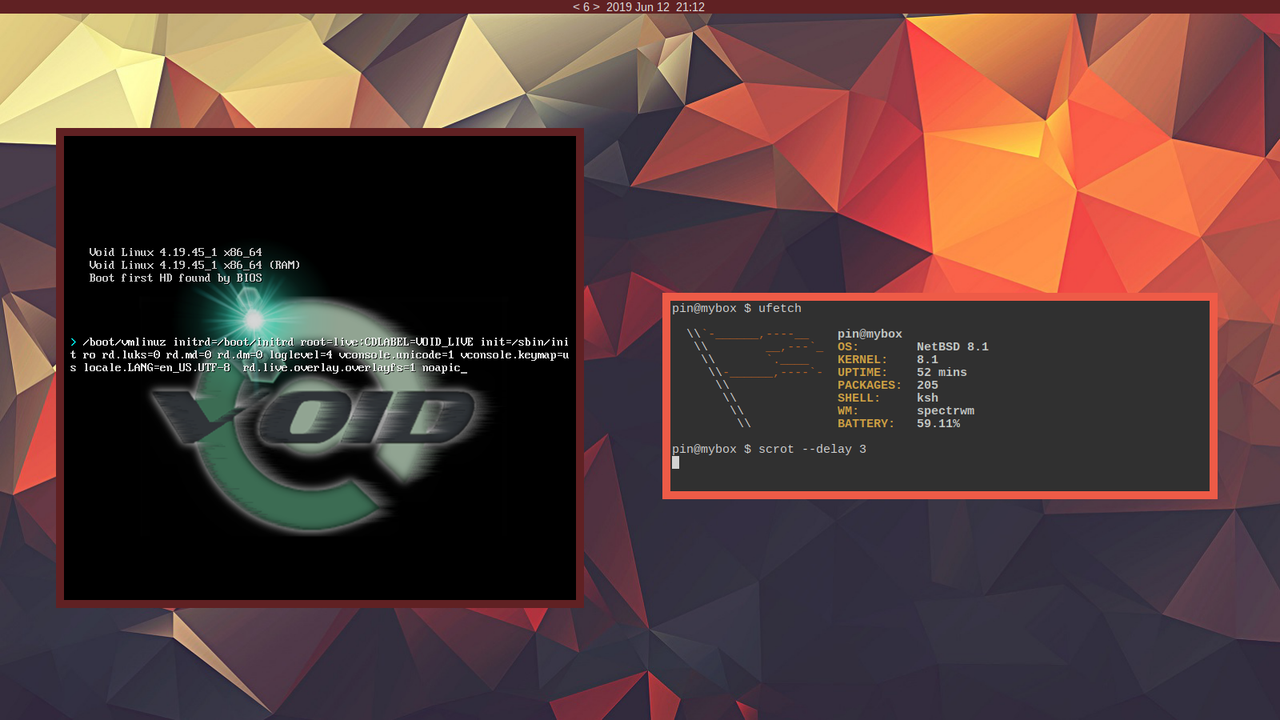
Task: Click the WM "spectrwm" value
Action: [x=945, y=411]
